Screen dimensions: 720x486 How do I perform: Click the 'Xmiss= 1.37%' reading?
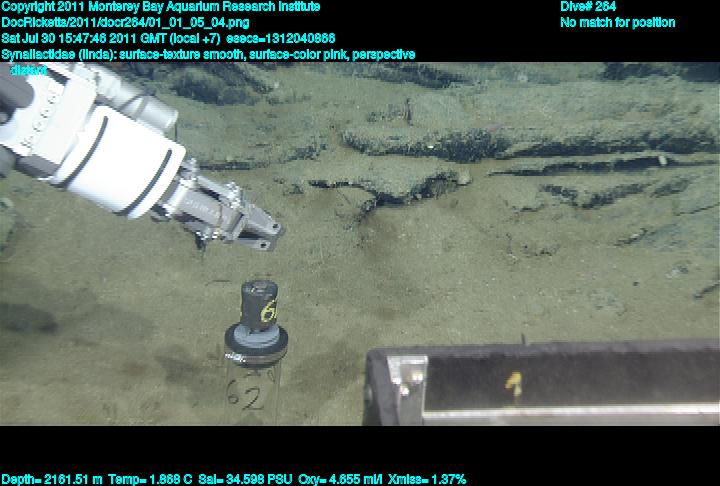click(x=427, y=480)
